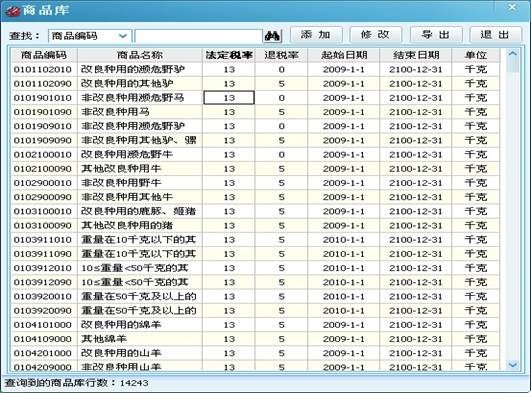The height and width of the screenshot is (393, 531).
Task: Select row with code 0101102010
Action: 255,69
